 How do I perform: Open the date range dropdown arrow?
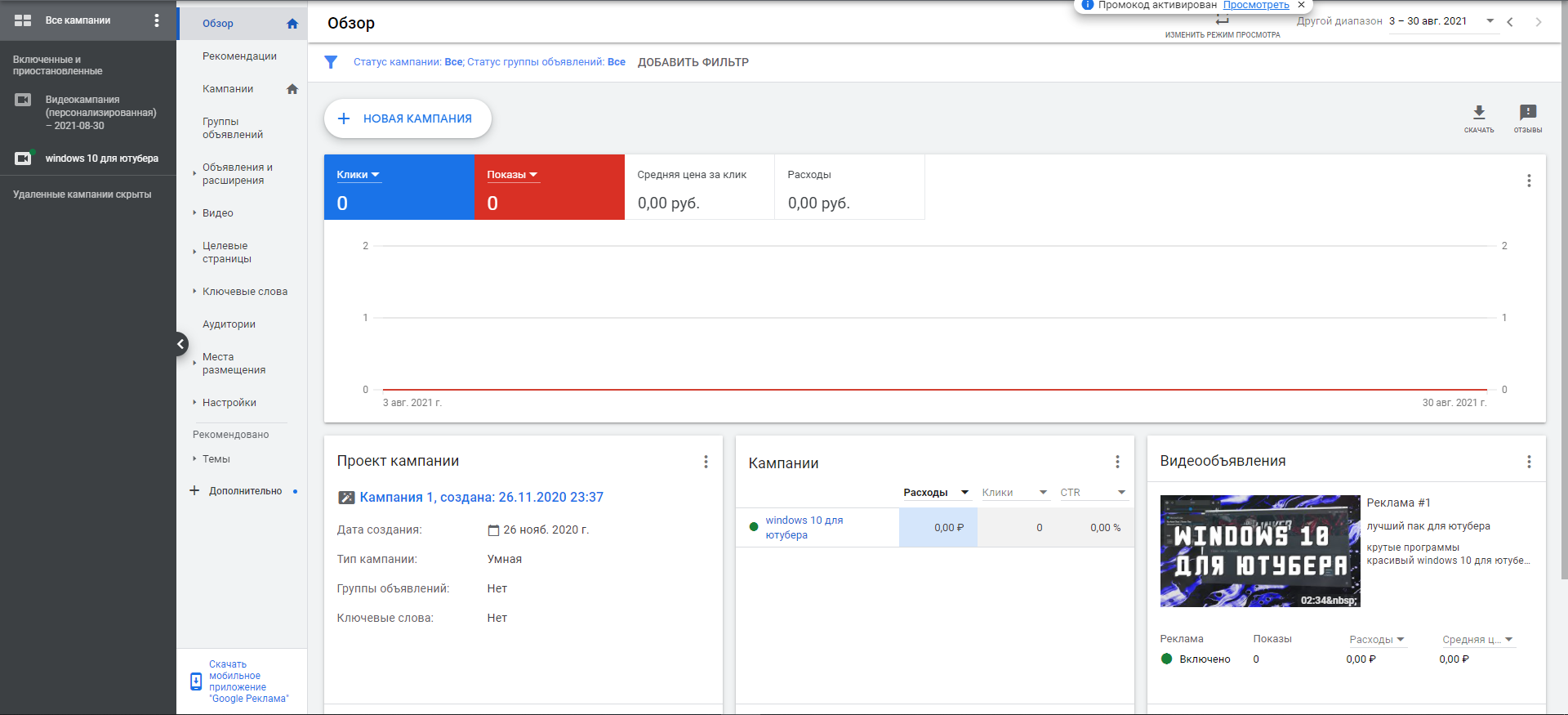[1490, 21]
